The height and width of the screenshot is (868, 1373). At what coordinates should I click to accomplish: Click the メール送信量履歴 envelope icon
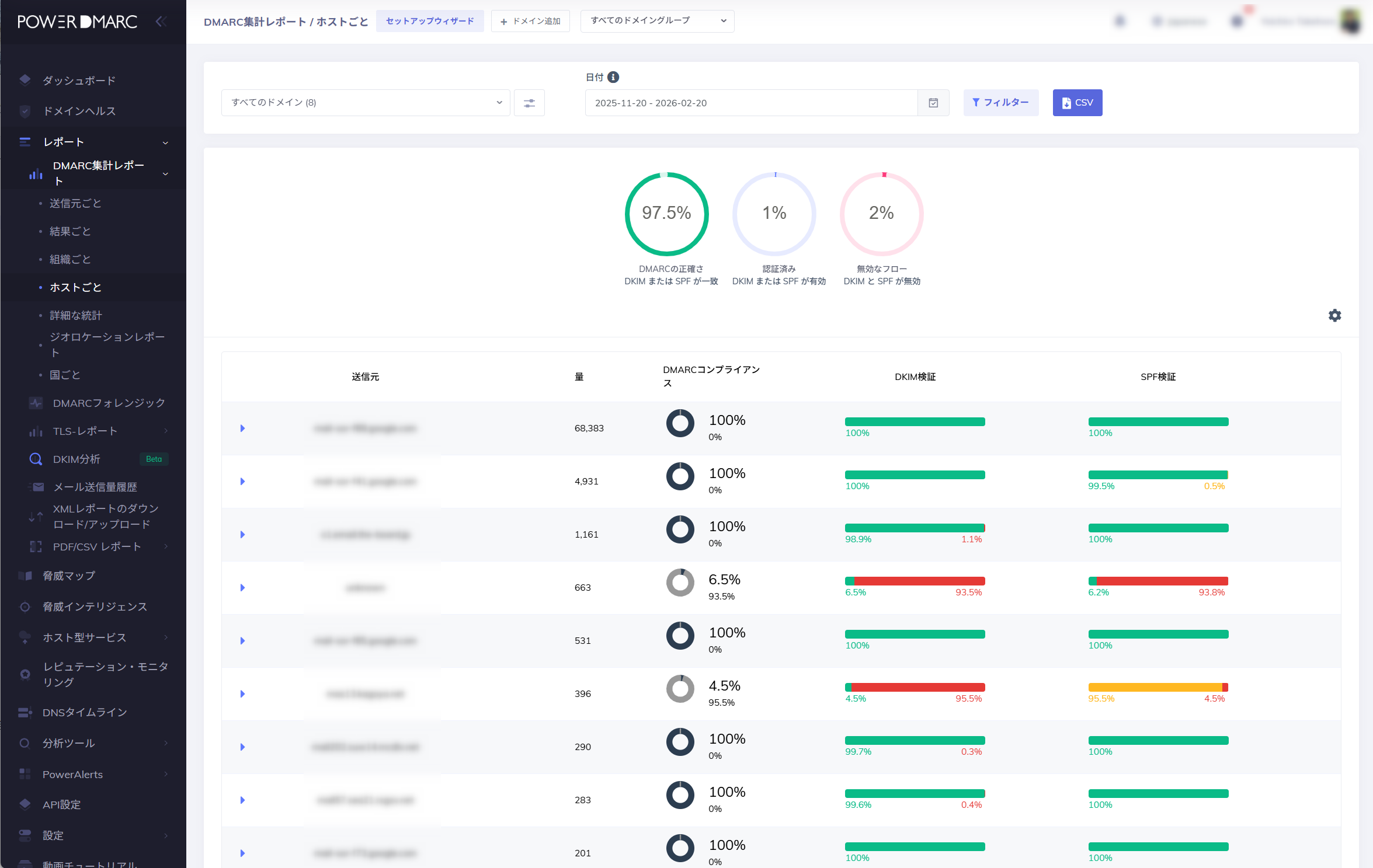coord(36,487)
